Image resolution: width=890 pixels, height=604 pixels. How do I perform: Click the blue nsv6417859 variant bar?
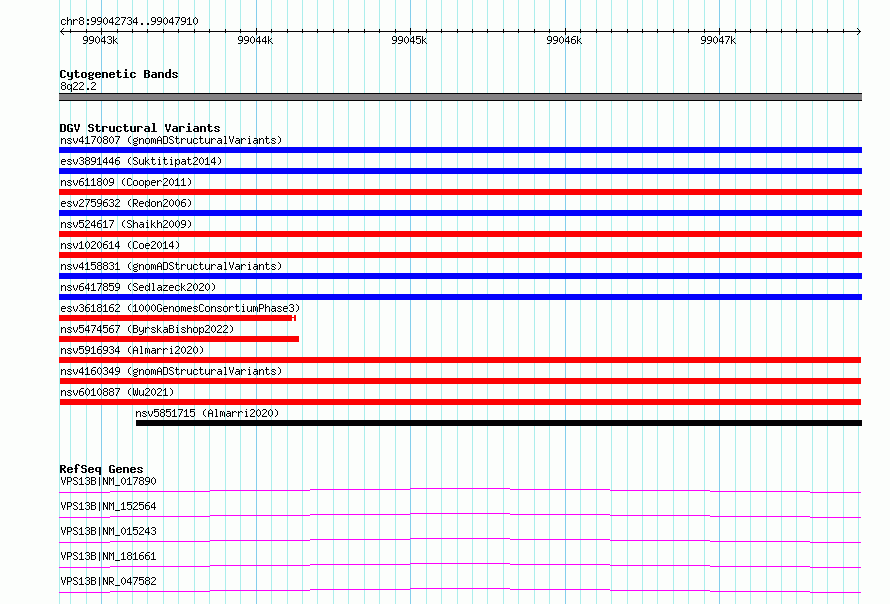[460, 297]
